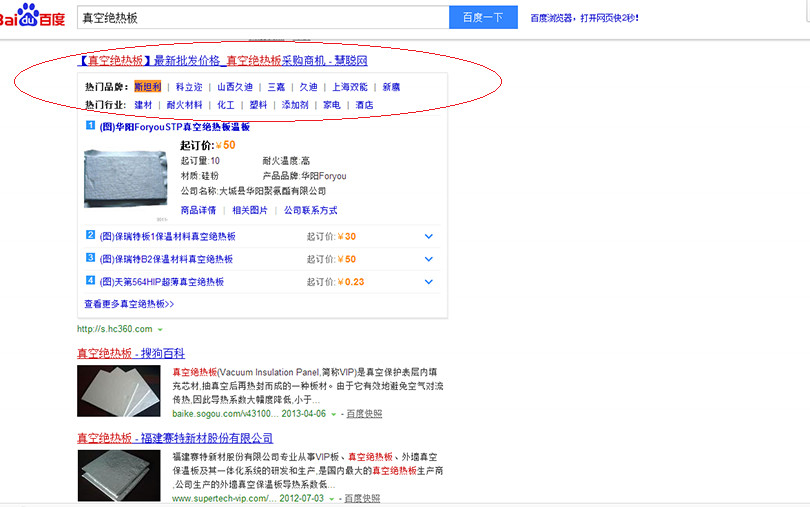Expand the 保瑞特B2 listing chevron
Image resolution: width=810 pixels, height=507 pixels.
click(x=428, y=259)
